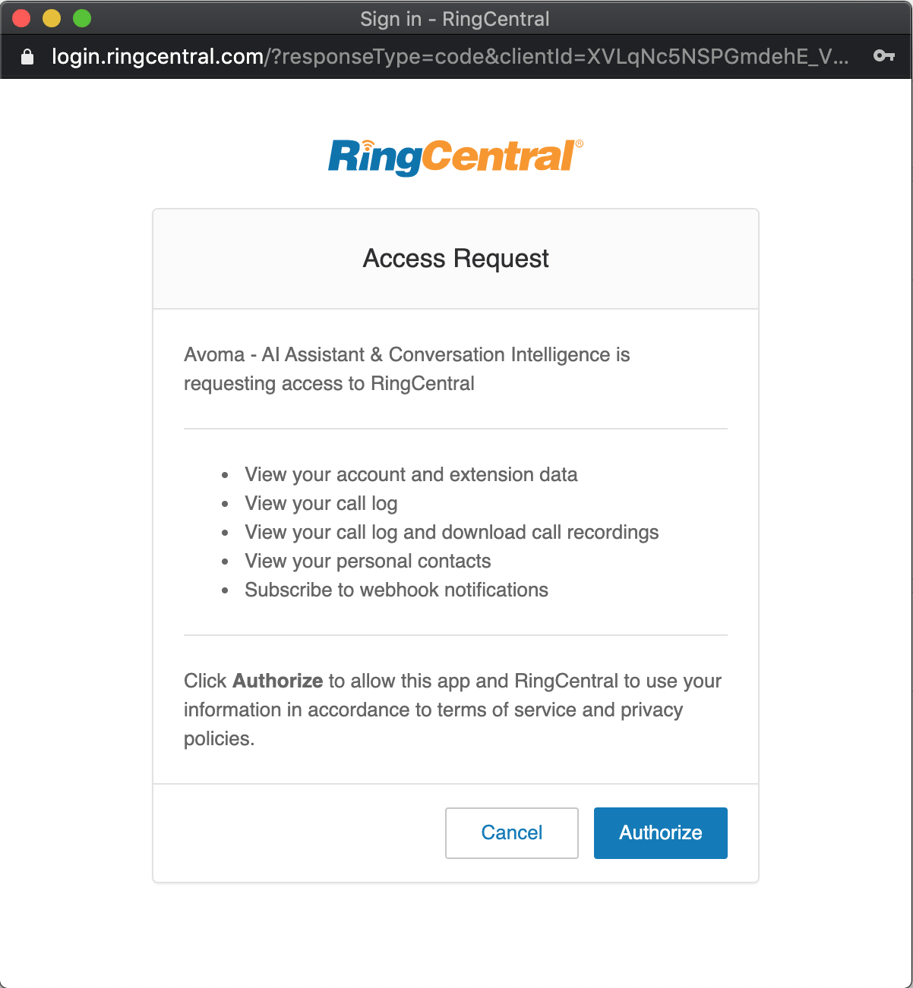Click the padlock icon in address bar
Image resolution: width=913 pixels, height=988 pixels.
click(x=28, y=57)
